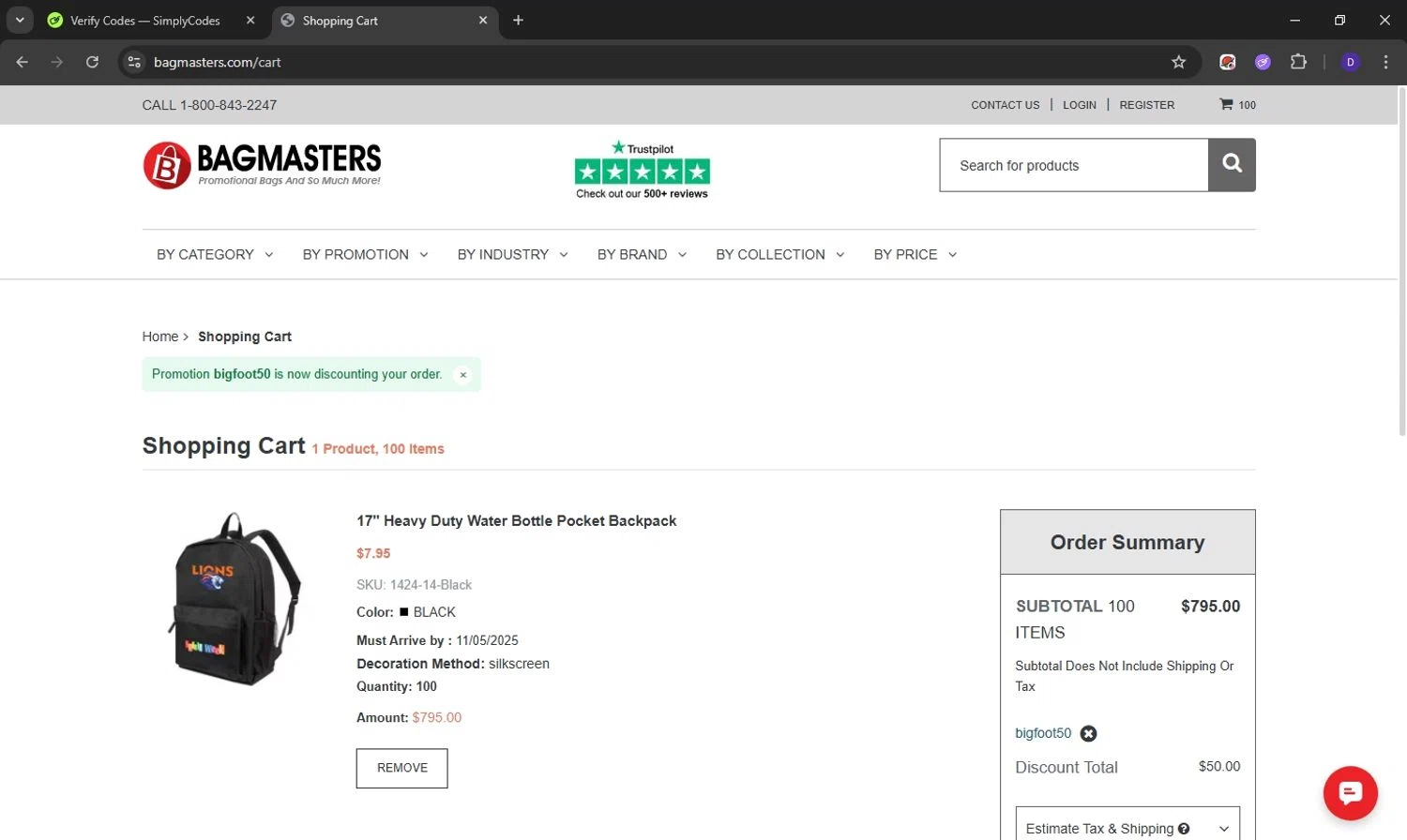Open the Register link
The width and height of the screenshot is (1407, 840).
pyautogui.click(x=1146, y=105)
